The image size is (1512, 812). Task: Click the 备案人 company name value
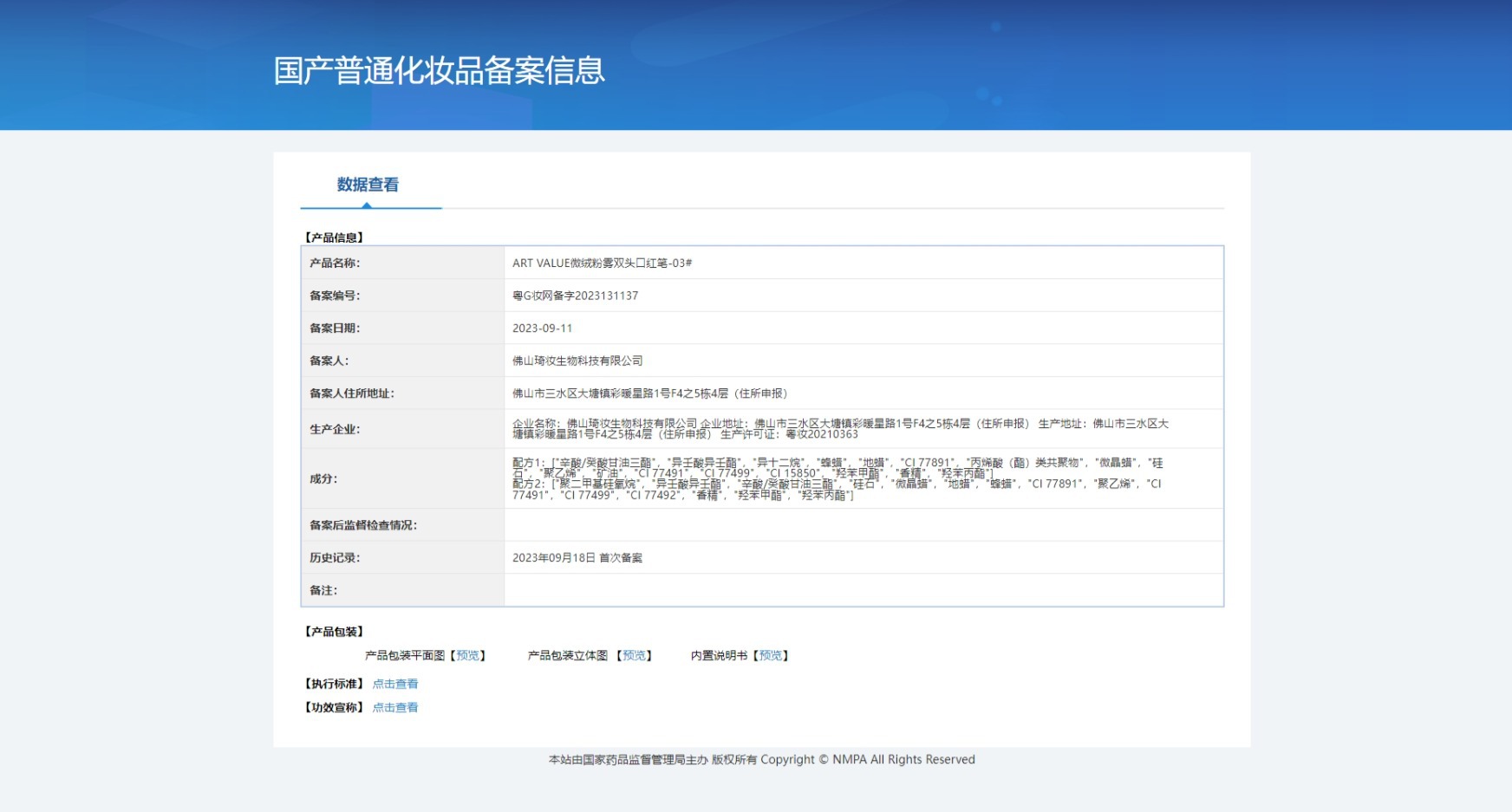click(x=577, y=361)
